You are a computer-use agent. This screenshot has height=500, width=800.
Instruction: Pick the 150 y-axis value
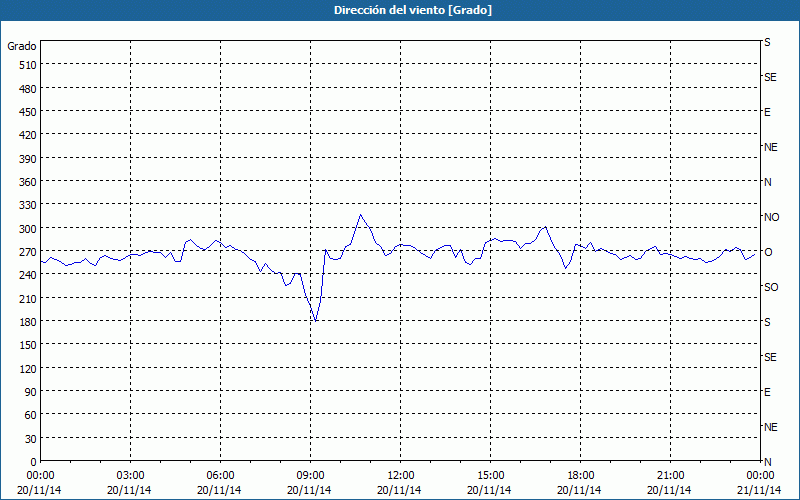(29, 345)
